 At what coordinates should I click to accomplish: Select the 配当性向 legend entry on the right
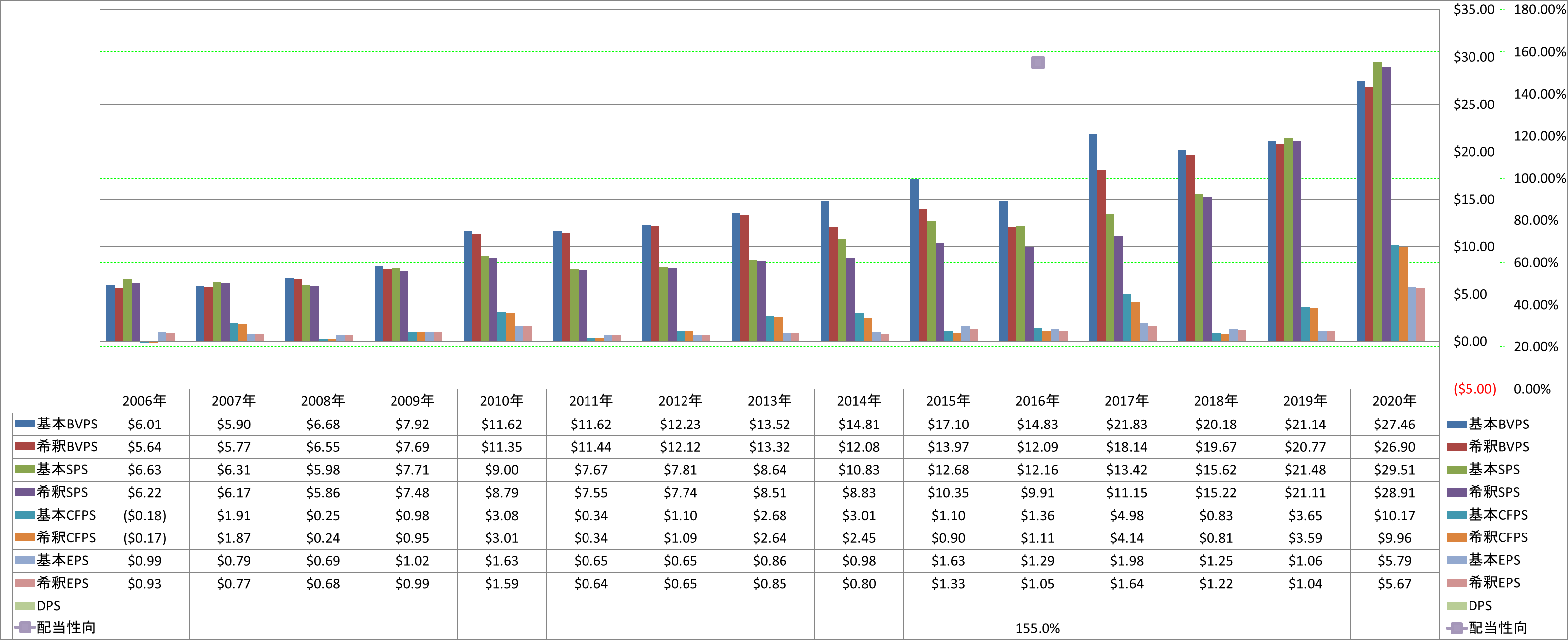(x=1487, y=627)
